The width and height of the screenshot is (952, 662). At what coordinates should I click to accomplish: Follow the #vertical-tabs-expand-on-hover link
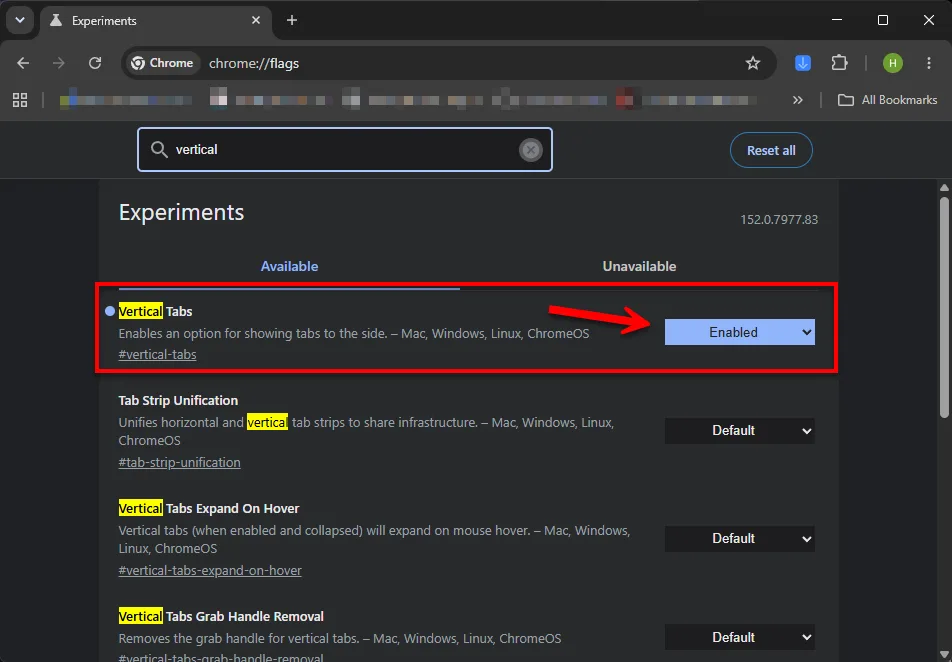(210, 571)
